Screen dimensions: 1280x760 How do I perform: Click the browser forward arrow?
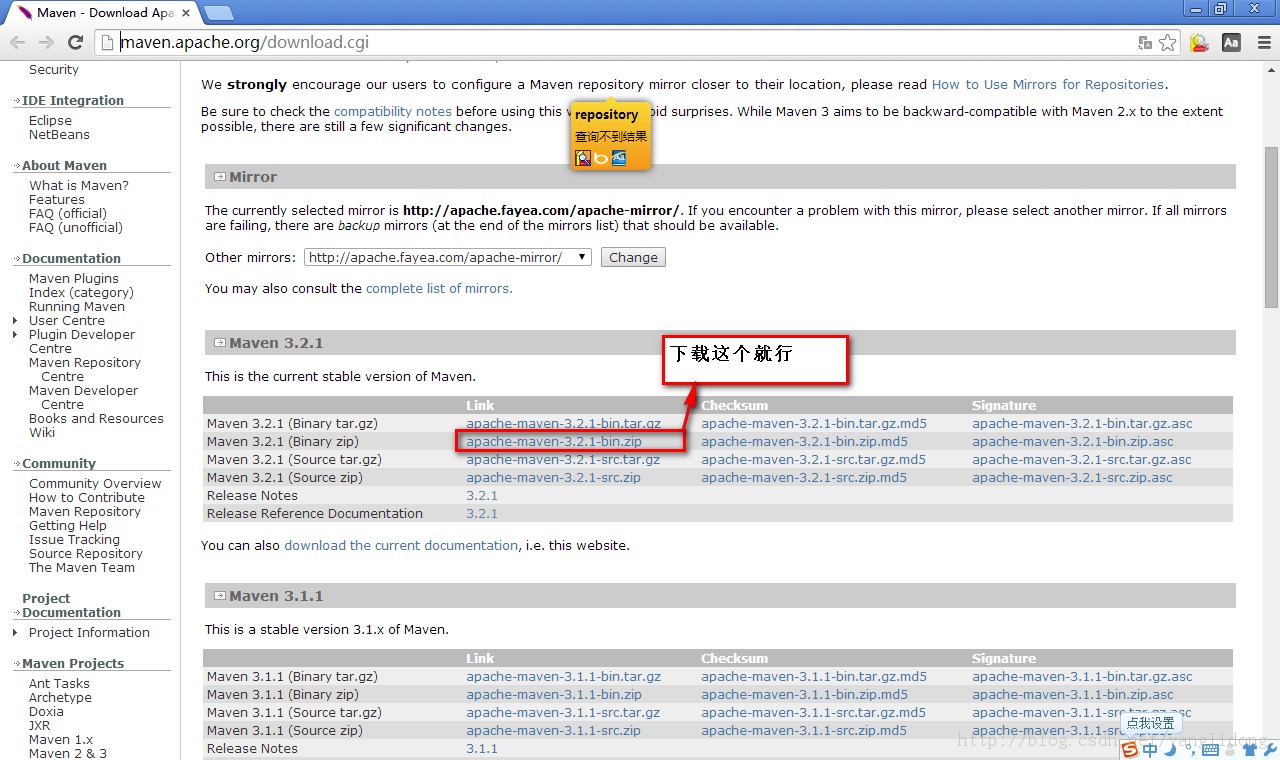click(x=46, y=42)
